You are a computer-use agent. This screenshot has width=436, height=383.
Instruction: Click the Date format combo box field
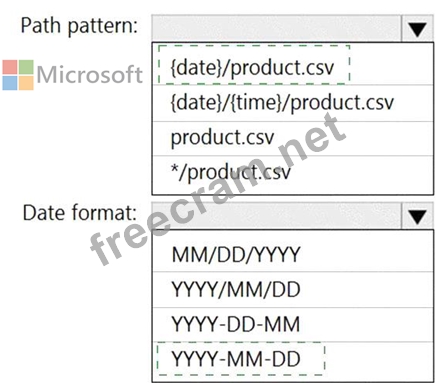(276, 216)
